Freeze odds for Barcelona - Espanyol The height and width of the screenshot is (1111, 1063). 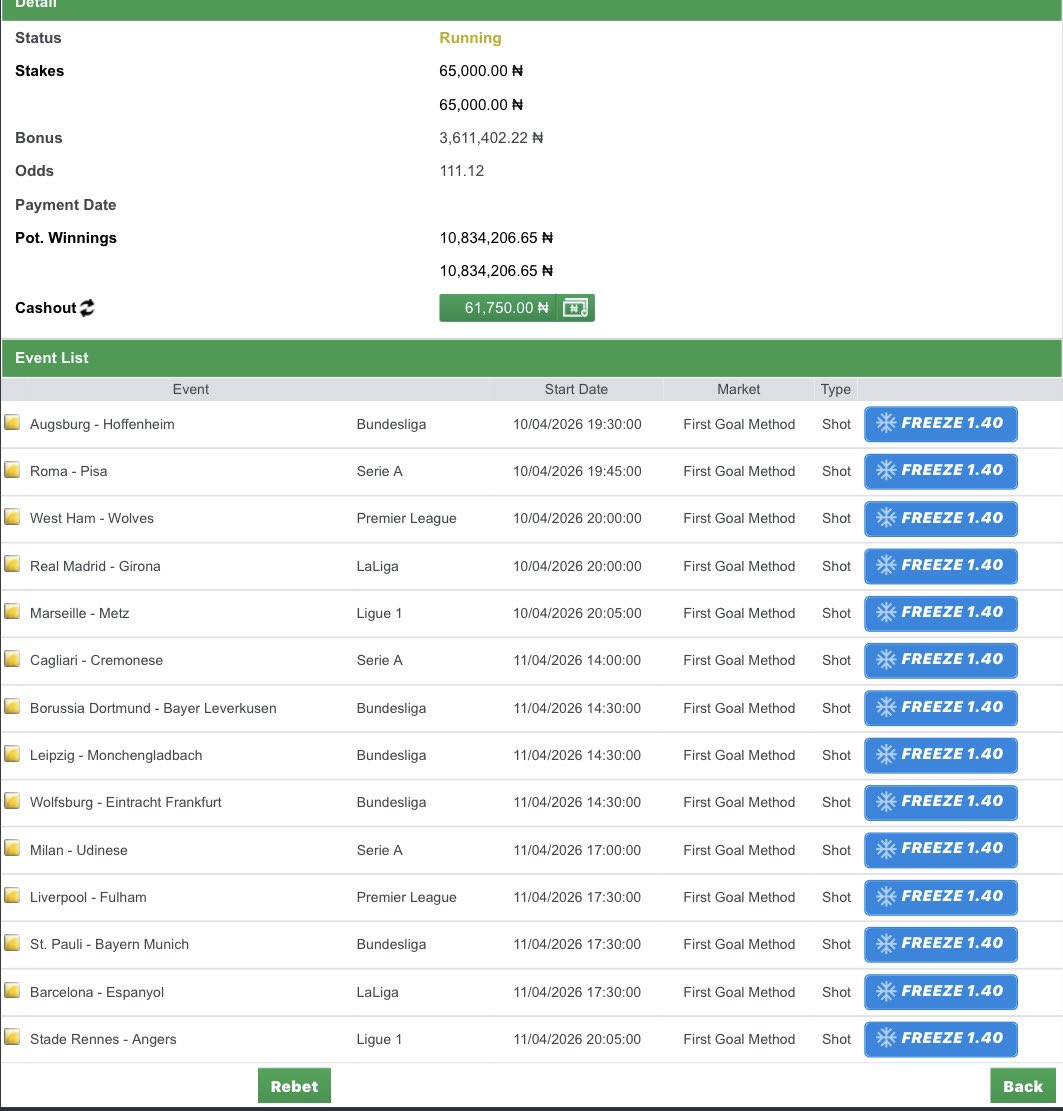coord(941,992)
